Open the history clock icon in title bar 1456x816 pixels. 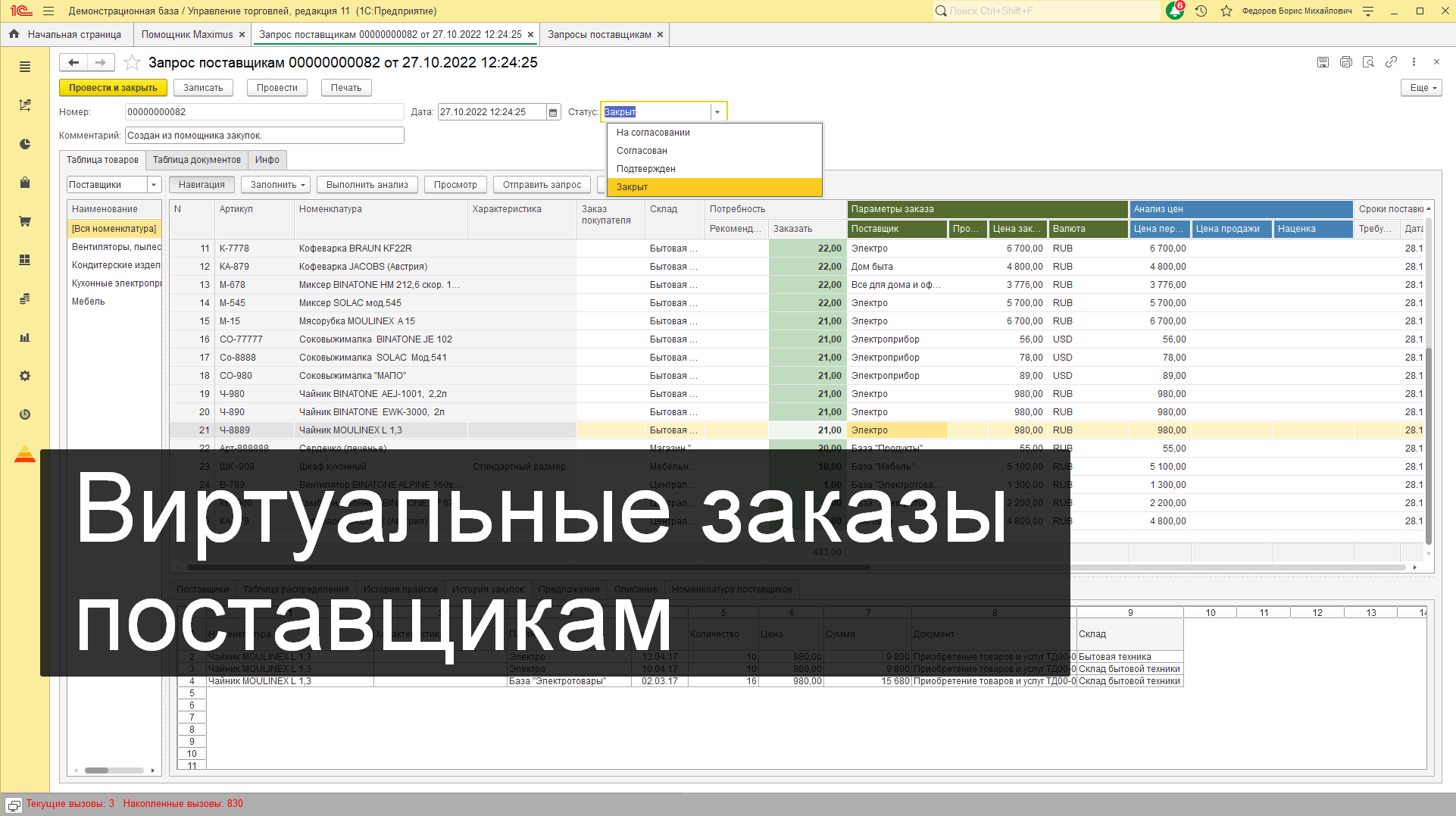pyautogui.click(x=1201, y=11)
